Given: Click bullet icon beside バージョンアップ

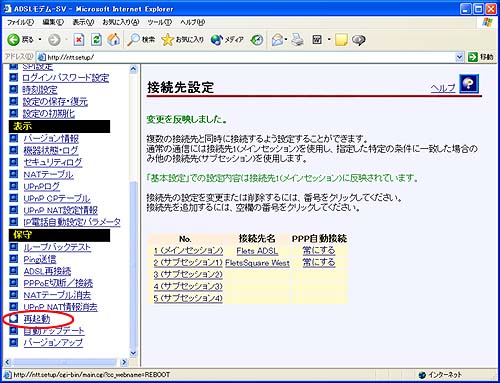Looking at the screenshot, I should pyautogui.click(x=13, y=342).
